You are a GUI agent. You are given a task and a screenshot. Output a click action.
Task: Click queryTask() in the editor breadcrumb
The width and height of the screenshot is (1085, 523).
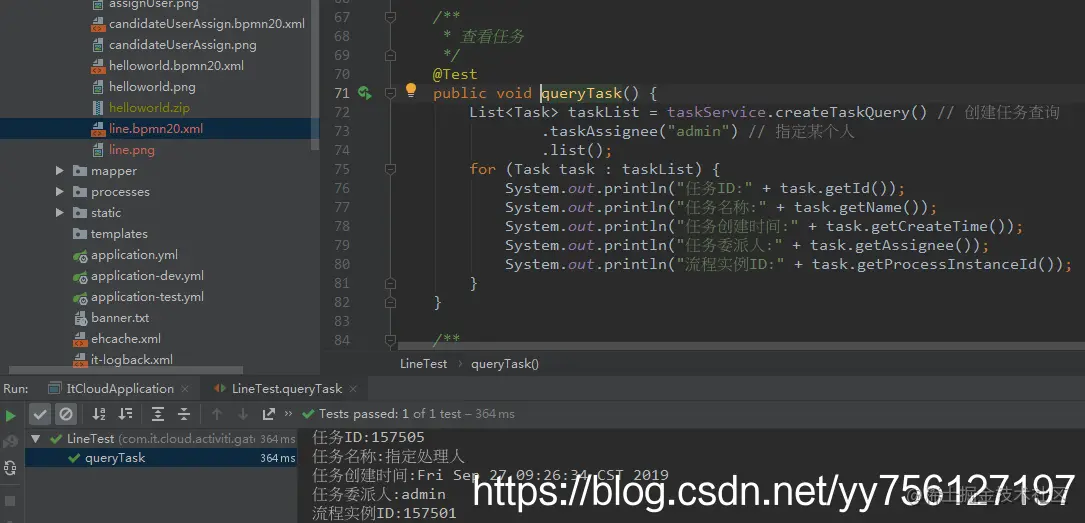coord(505,363)
